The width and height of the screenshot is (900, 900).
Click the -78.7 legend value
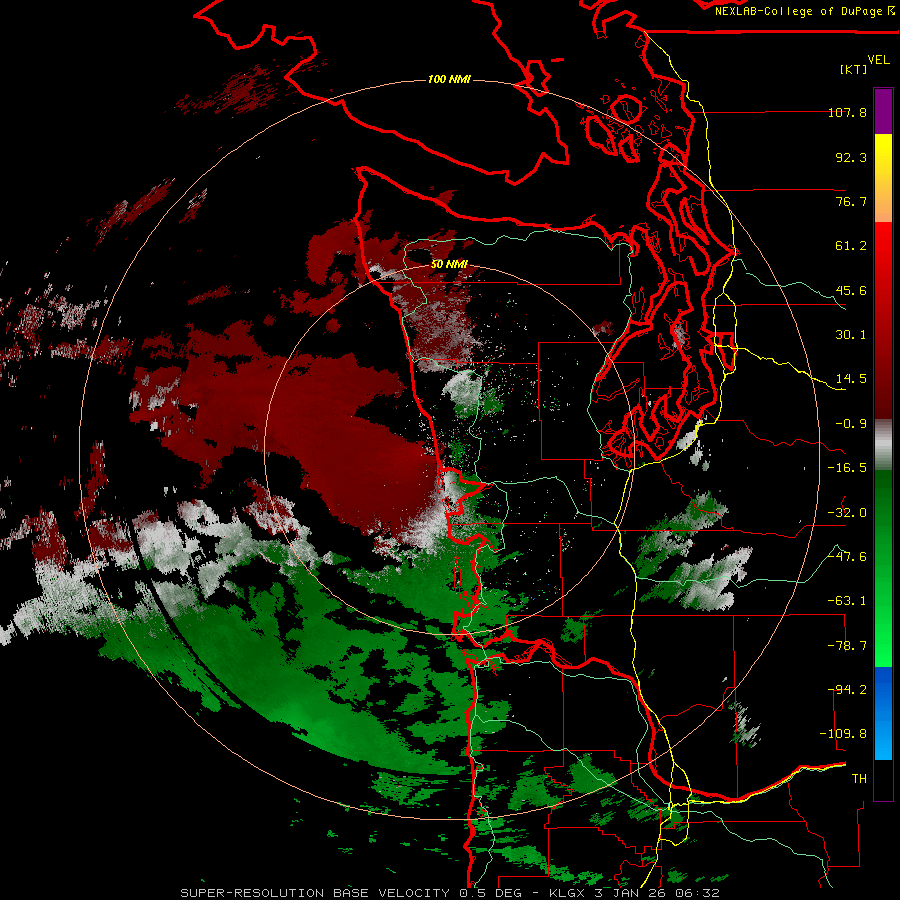click(x=847, y=646)
